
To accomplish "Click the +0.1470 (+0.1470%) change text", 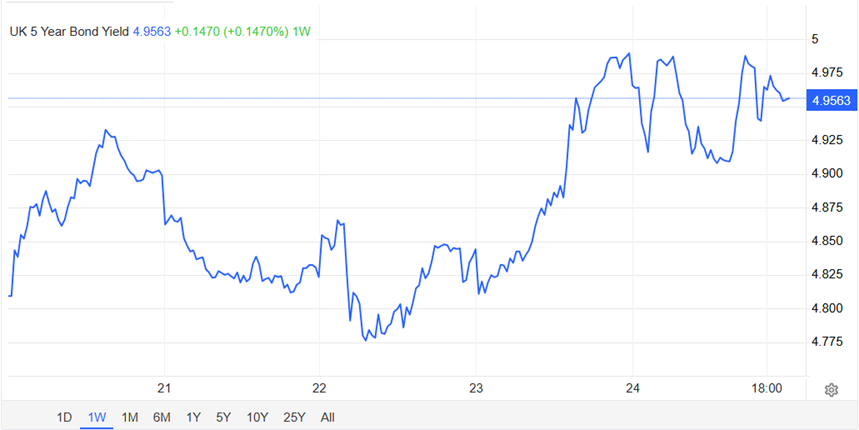I will (x=232, y=32).
